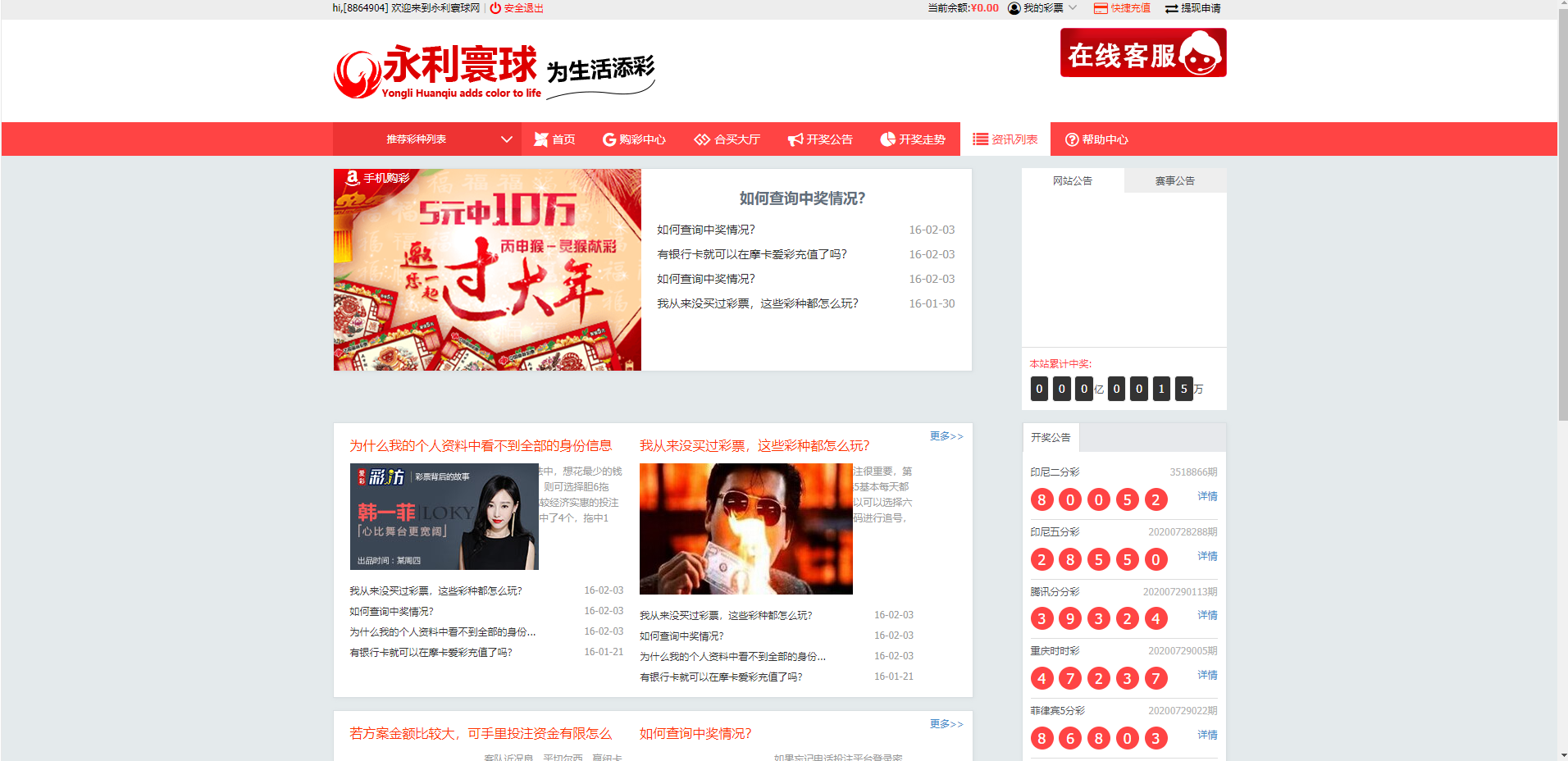Open the 16-01-30 article 我从来没买过彩票
The width and height of the screenshot is (1568, 761).
pyautogui.click(x=757, y=303)
